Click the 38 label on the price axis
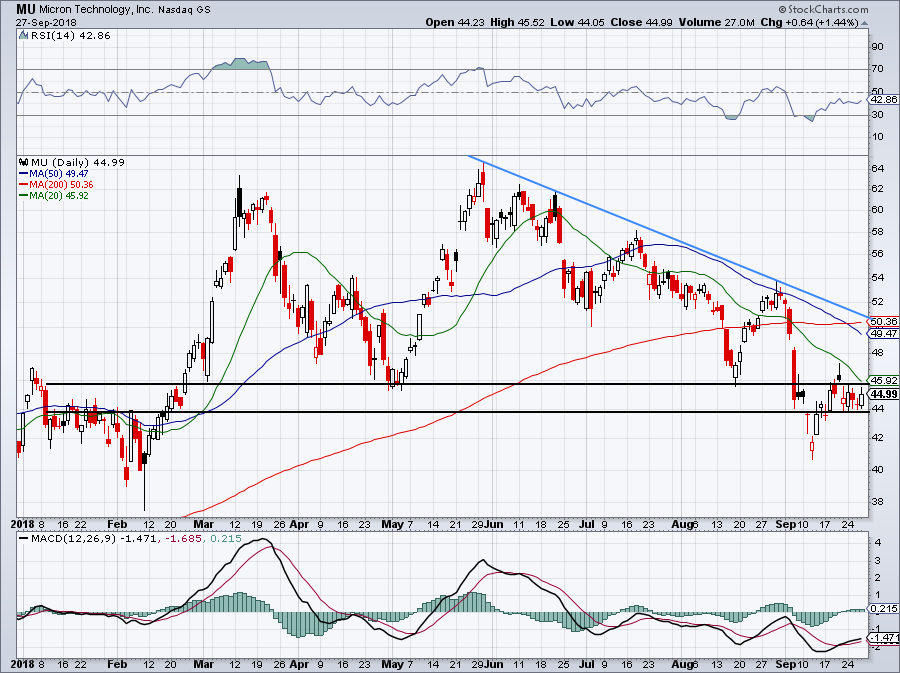The width and height of the screenshot is (900, 673). [x=877, y=501]
